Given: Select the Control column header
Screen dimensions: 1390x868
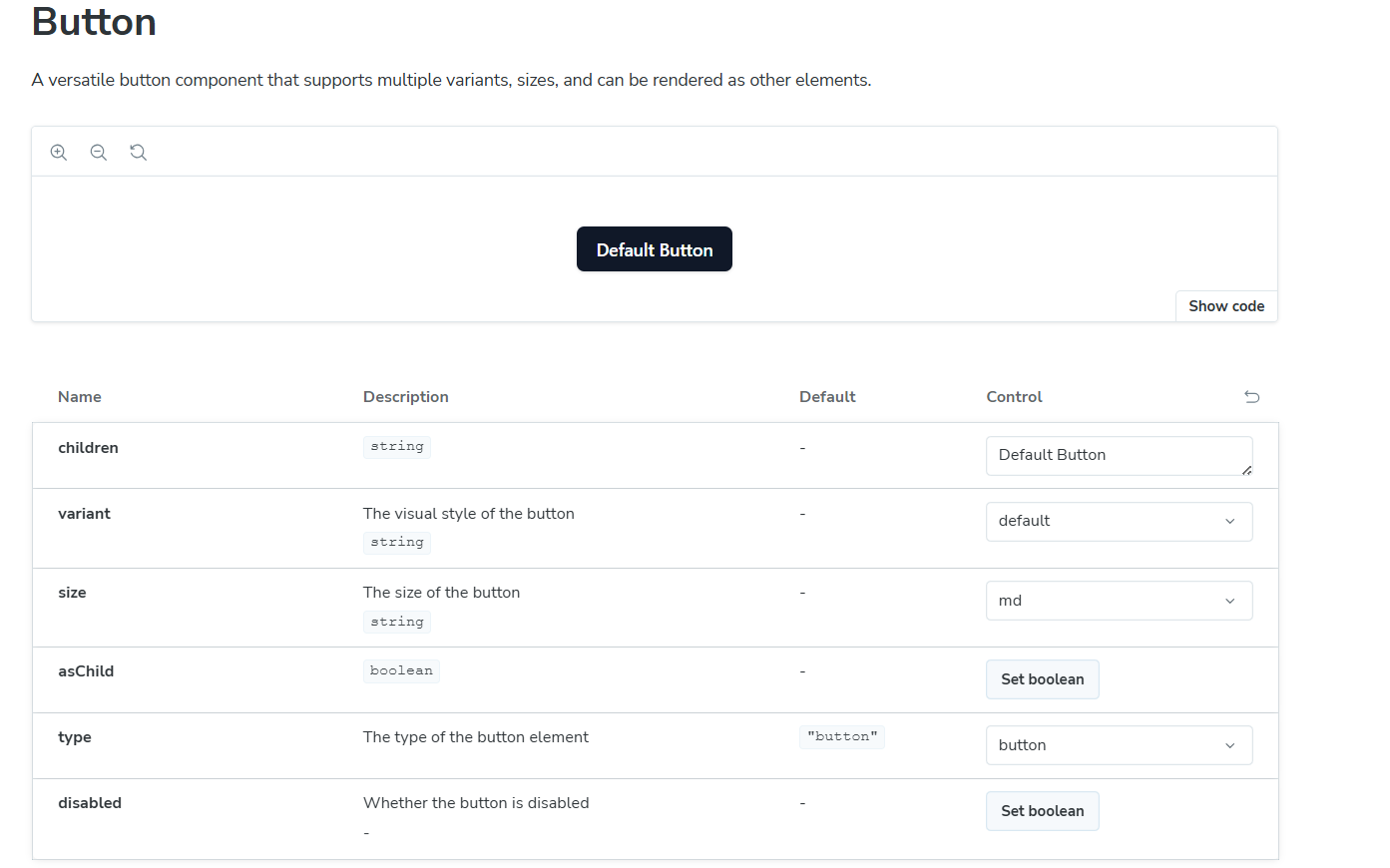Looking at the screenshot, I should click(x=1014, y=397).
